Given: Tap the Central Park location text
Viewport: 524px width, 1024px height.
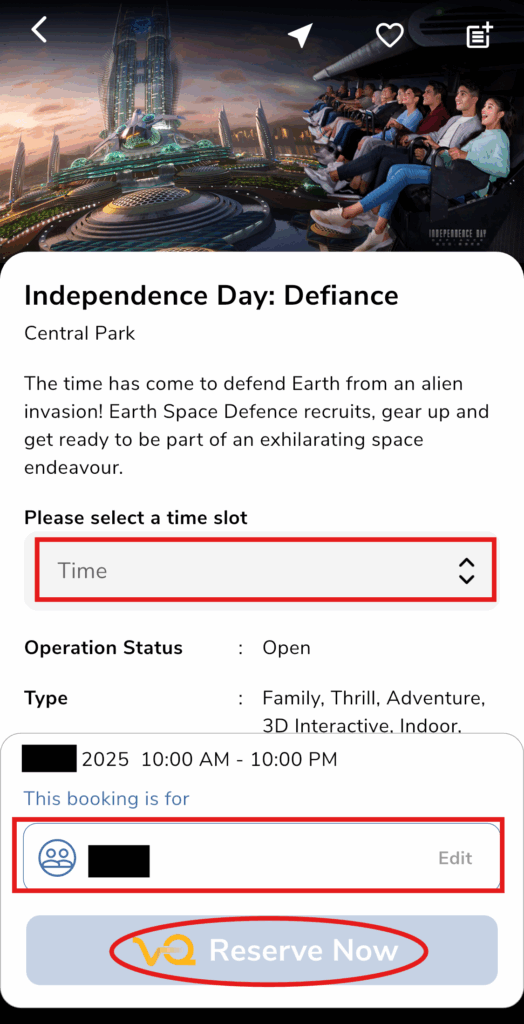Looking at the screenshot, I should (80, 333).
